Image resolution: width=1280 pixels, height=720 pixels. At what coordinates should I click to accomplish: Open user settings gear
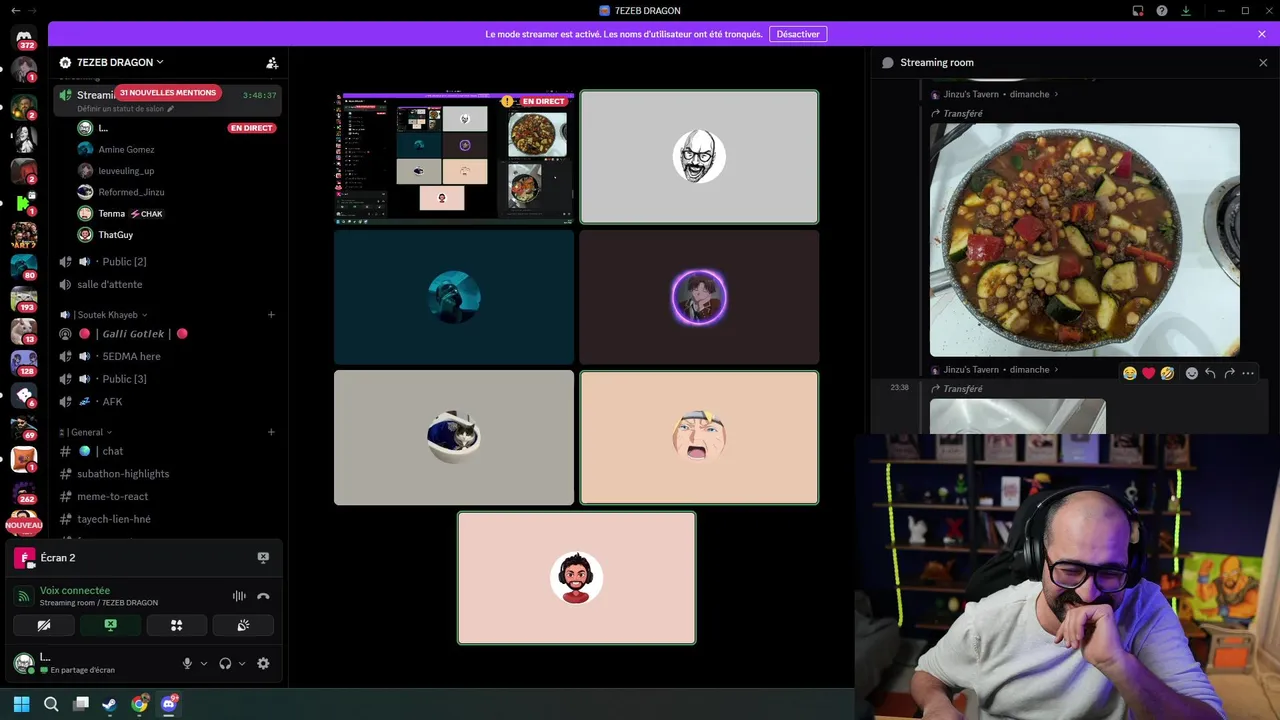click(x=263, y=663)
